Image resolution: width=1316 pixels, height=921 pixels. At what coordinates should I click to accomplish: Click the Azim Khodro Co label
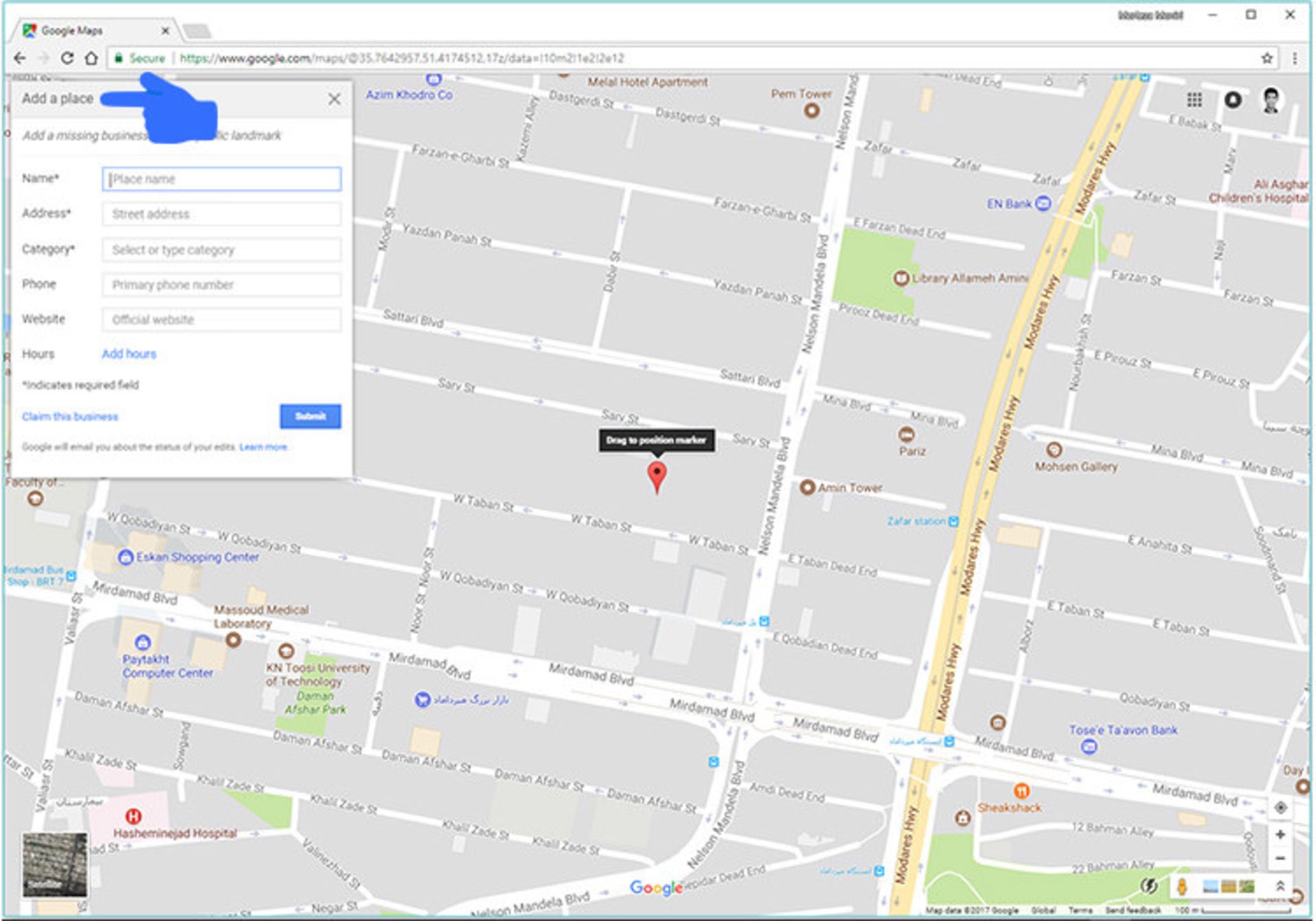[x=409, y=95]
